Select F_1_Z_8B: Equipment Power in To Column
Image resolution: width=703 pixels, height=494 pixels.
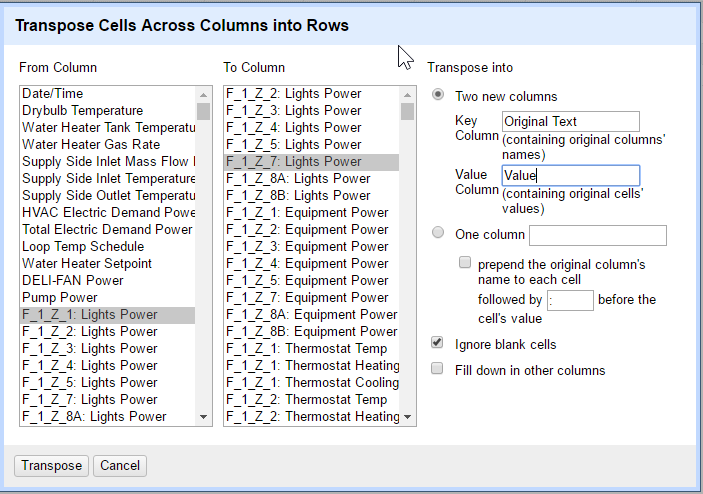pos(312,332)
